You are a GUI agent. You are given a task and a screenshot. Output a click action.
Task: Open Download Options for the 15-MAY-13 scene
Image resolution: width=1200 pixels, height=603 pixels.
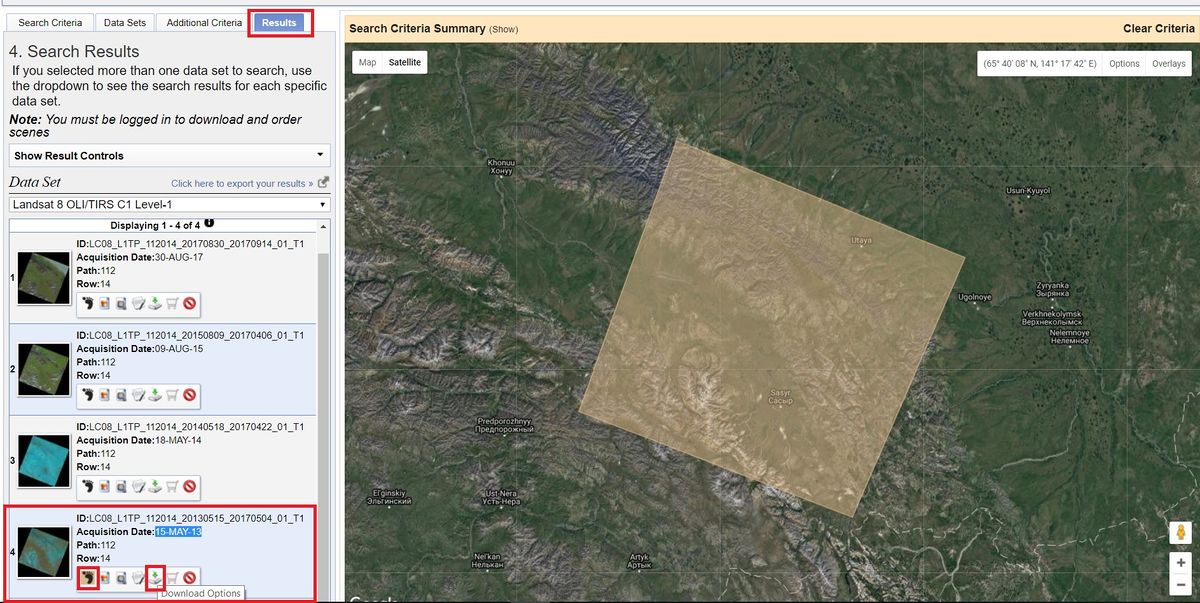[x=153, y=577]
